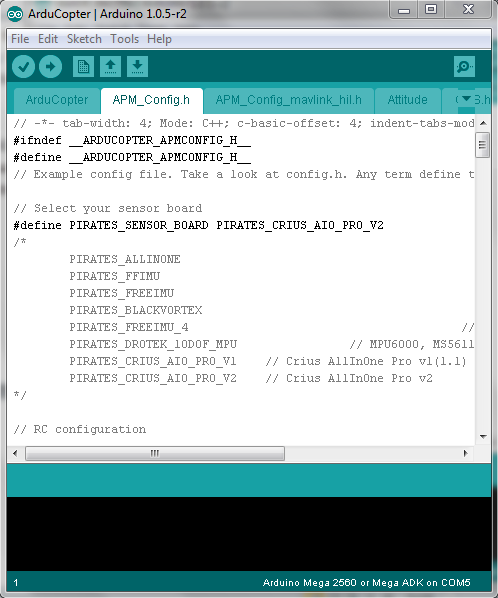Open the Help menu
The image size is (498, 598).
(159, 39)
